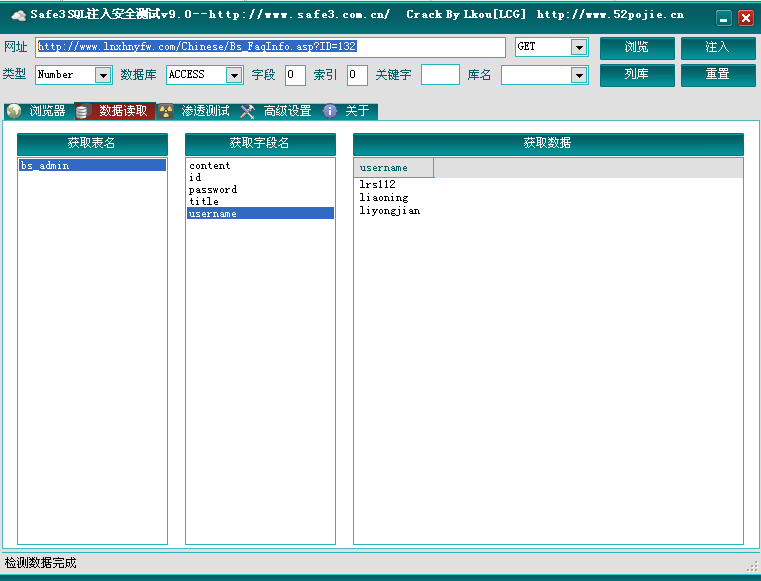Select bs_admin in the table list

92,166
